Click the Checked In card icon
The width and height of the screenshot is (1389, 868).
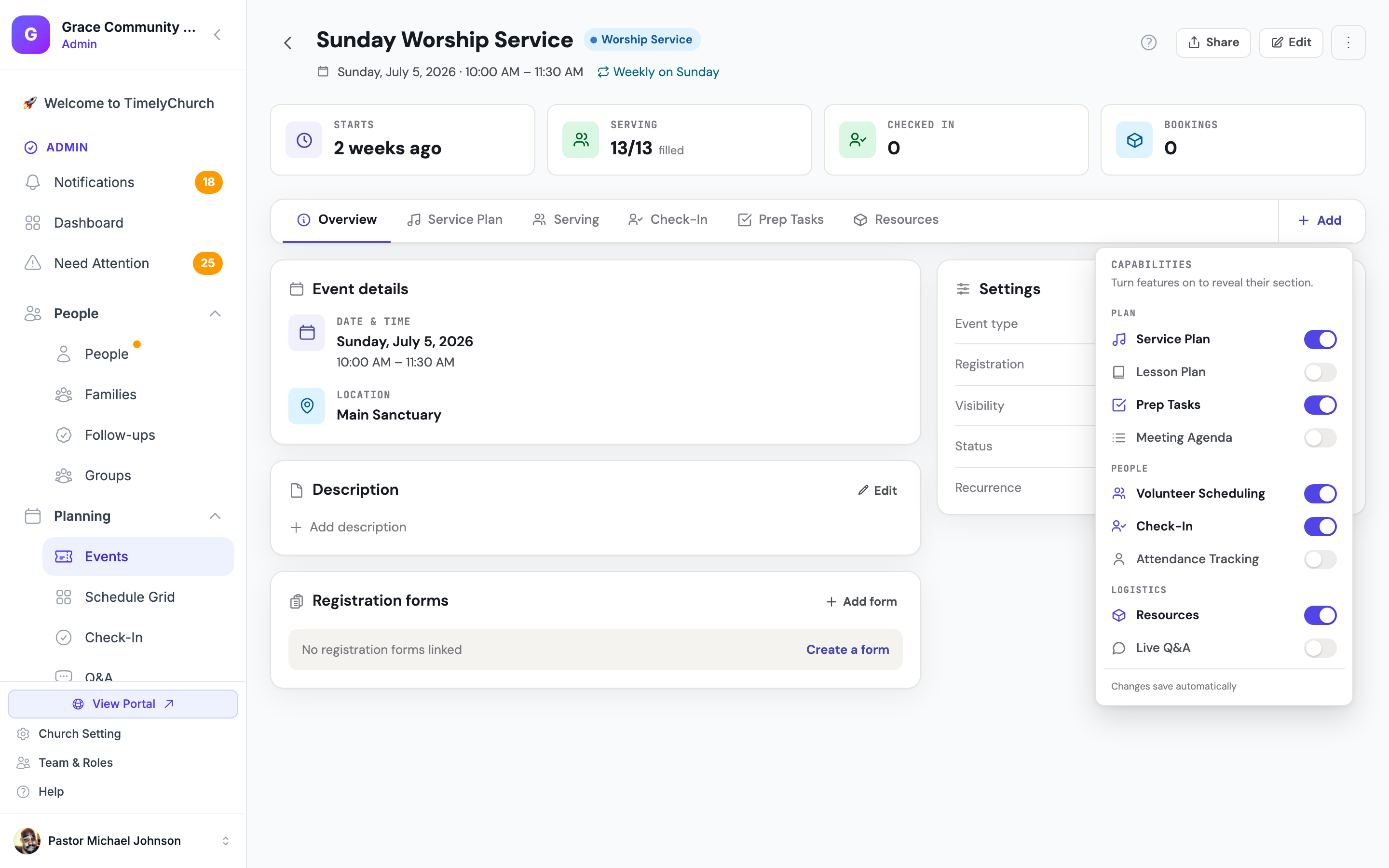click(x=858, y=140)
